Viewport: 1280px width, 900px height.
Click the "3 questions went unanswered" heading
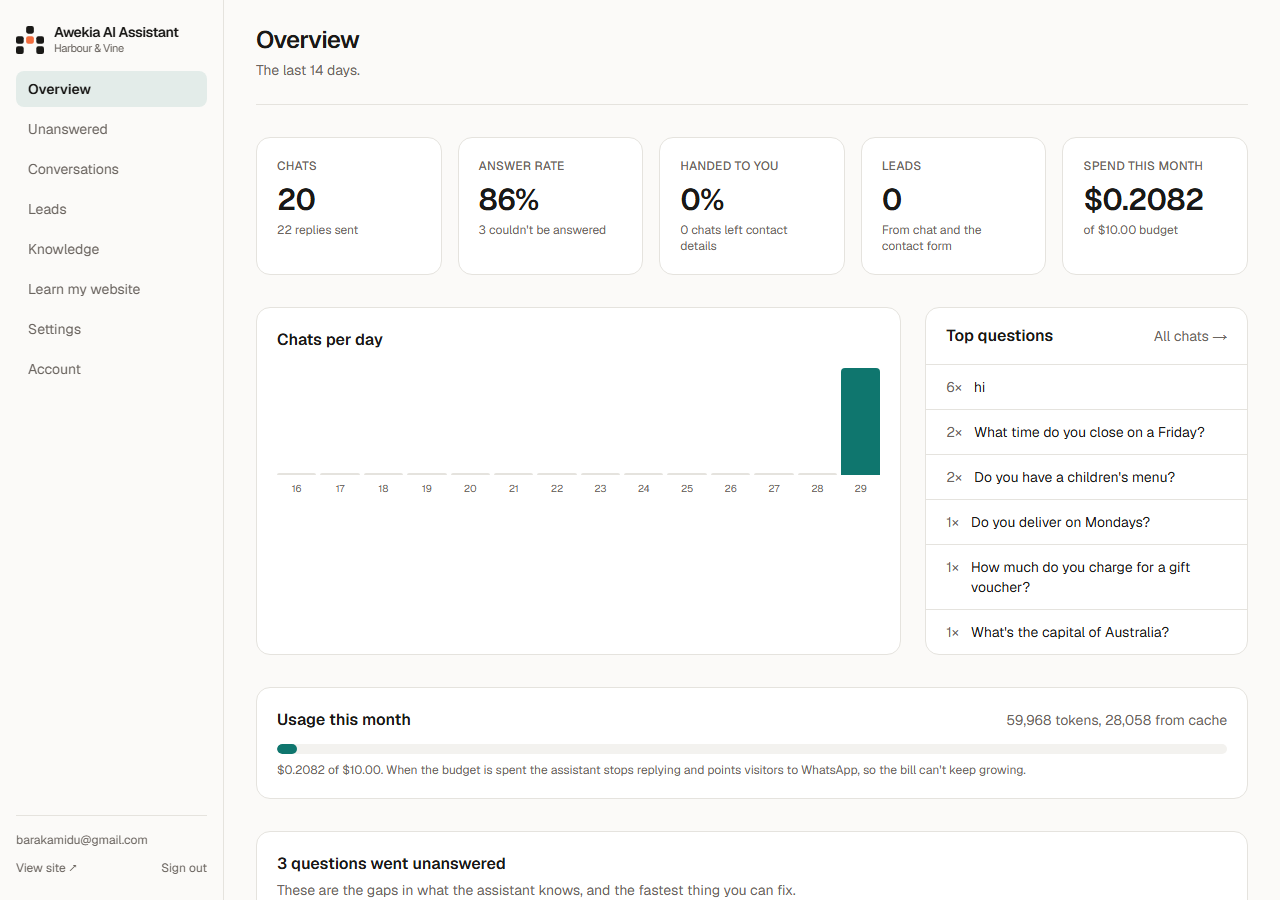391,863
